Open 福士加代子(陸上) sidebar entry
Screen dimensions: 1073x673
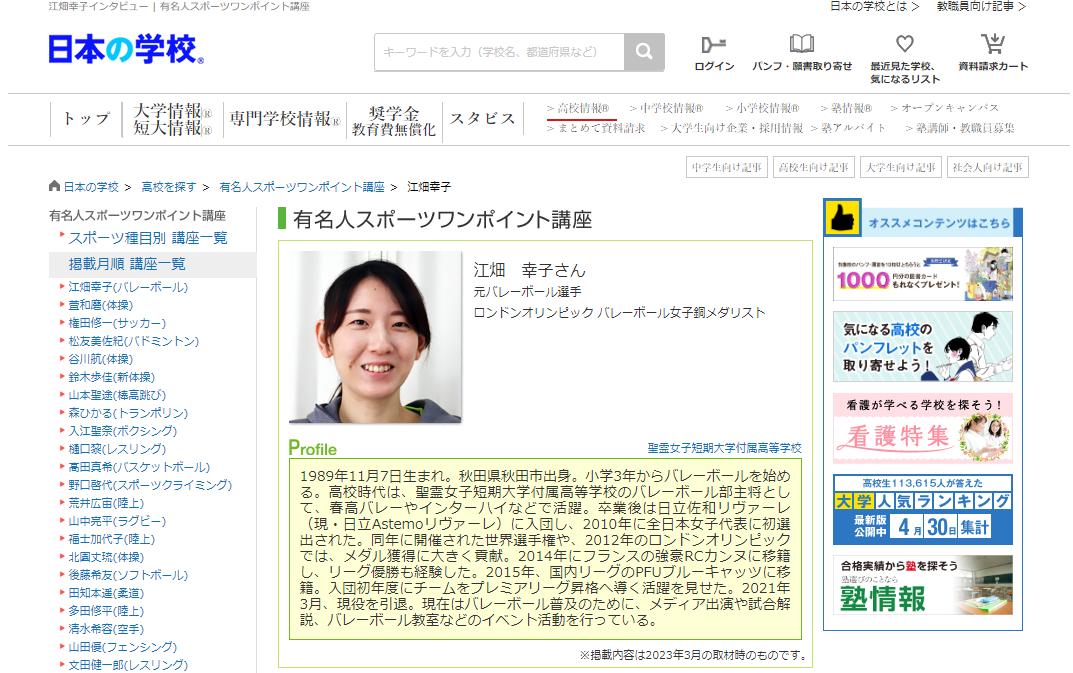pos(112,539)
